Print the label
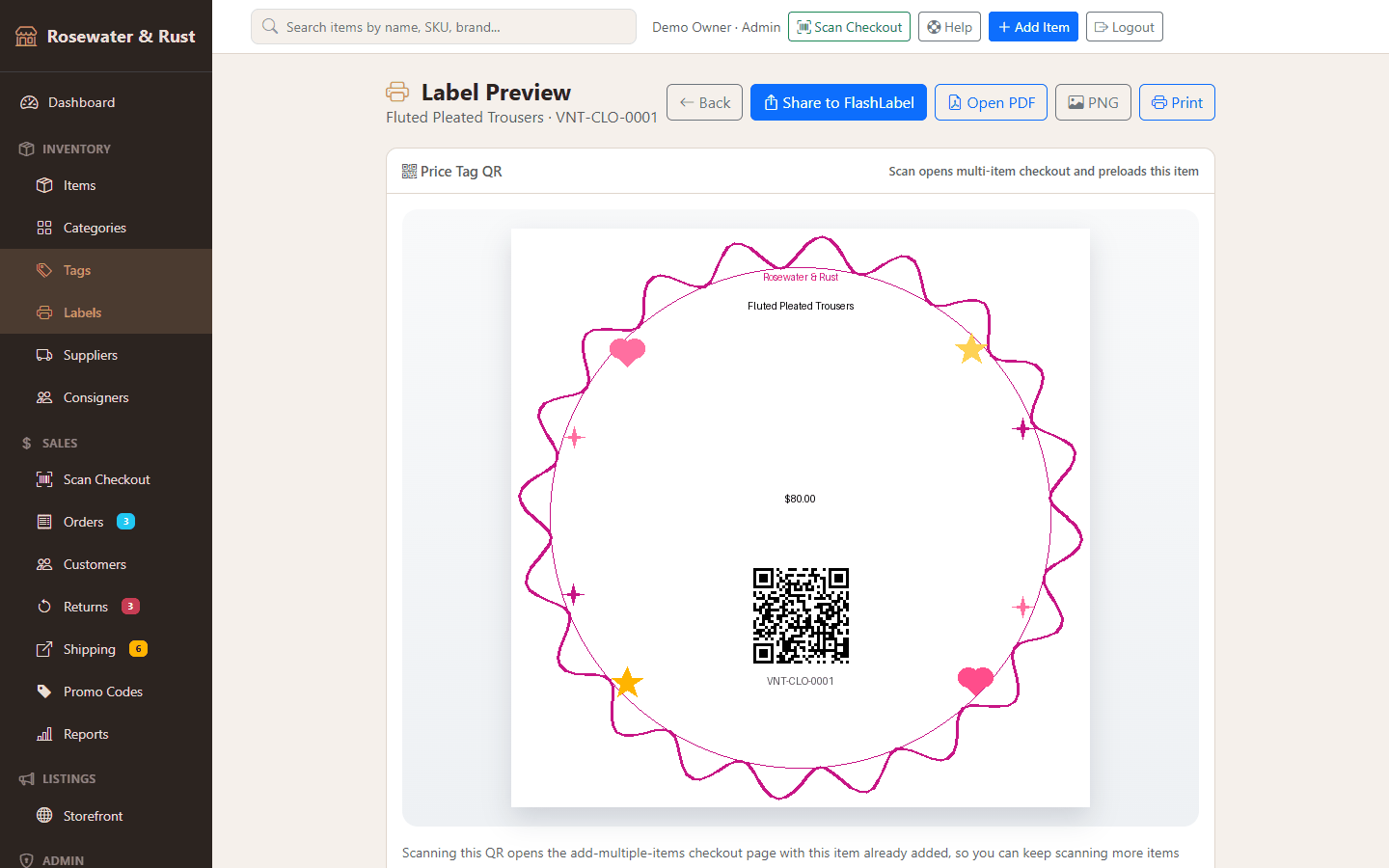1389x868 pixels. click(x=1177, y=102)
